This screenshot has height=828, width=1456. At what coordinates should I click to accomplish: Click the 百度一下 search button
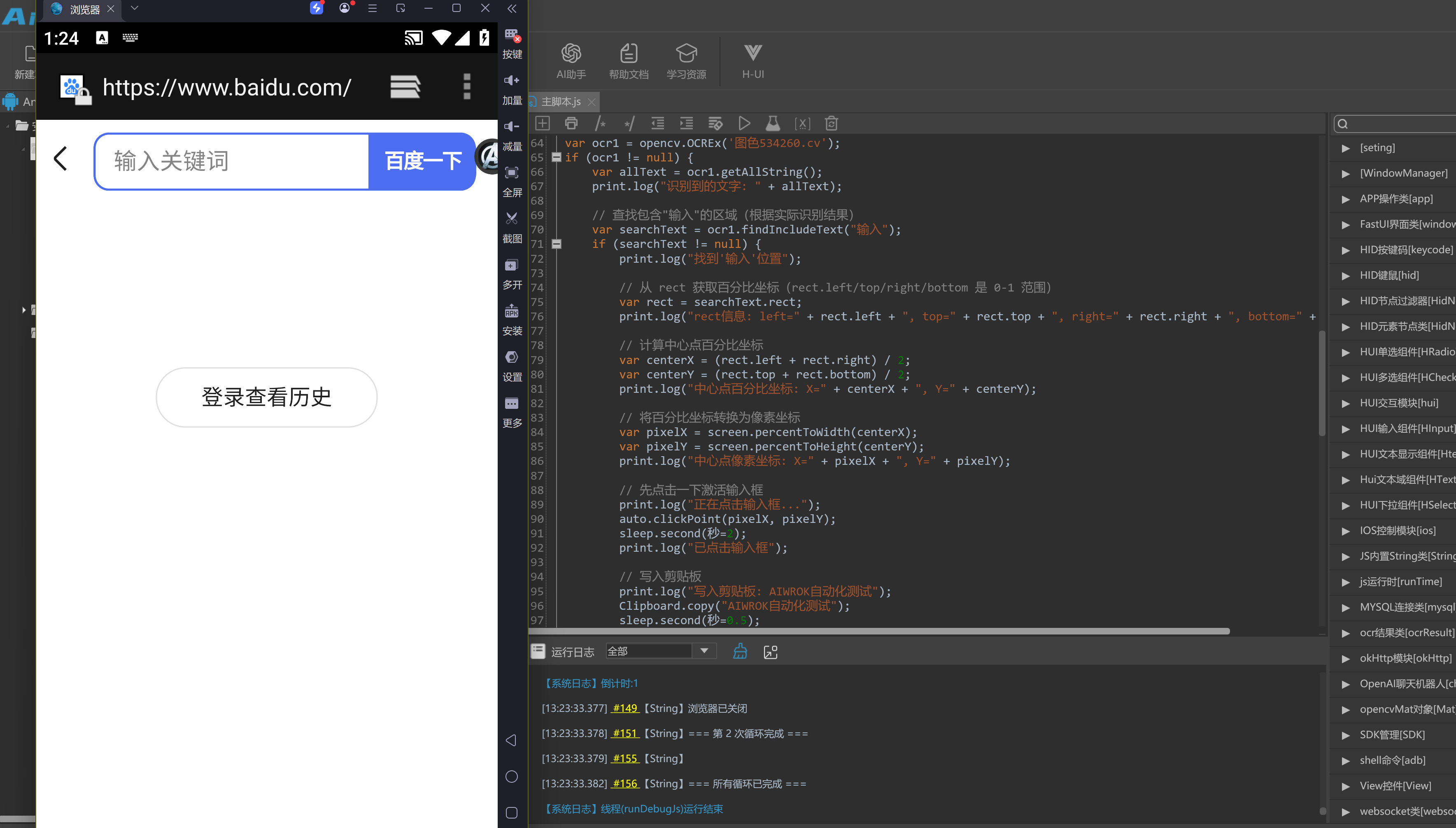[x=422, y=161]
